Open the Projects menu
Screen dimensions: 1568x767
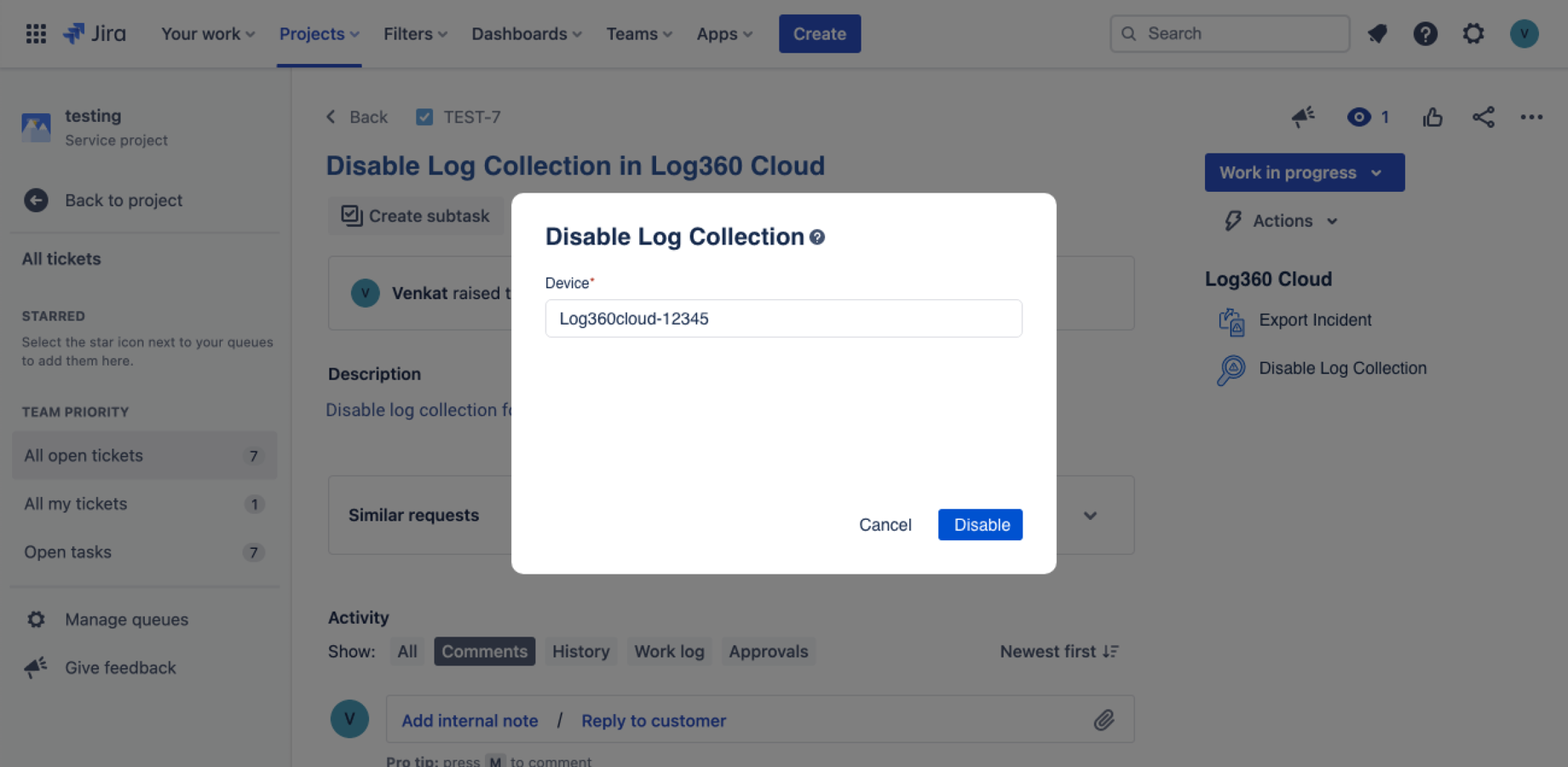pyautogui.click(x=319, y=34)
